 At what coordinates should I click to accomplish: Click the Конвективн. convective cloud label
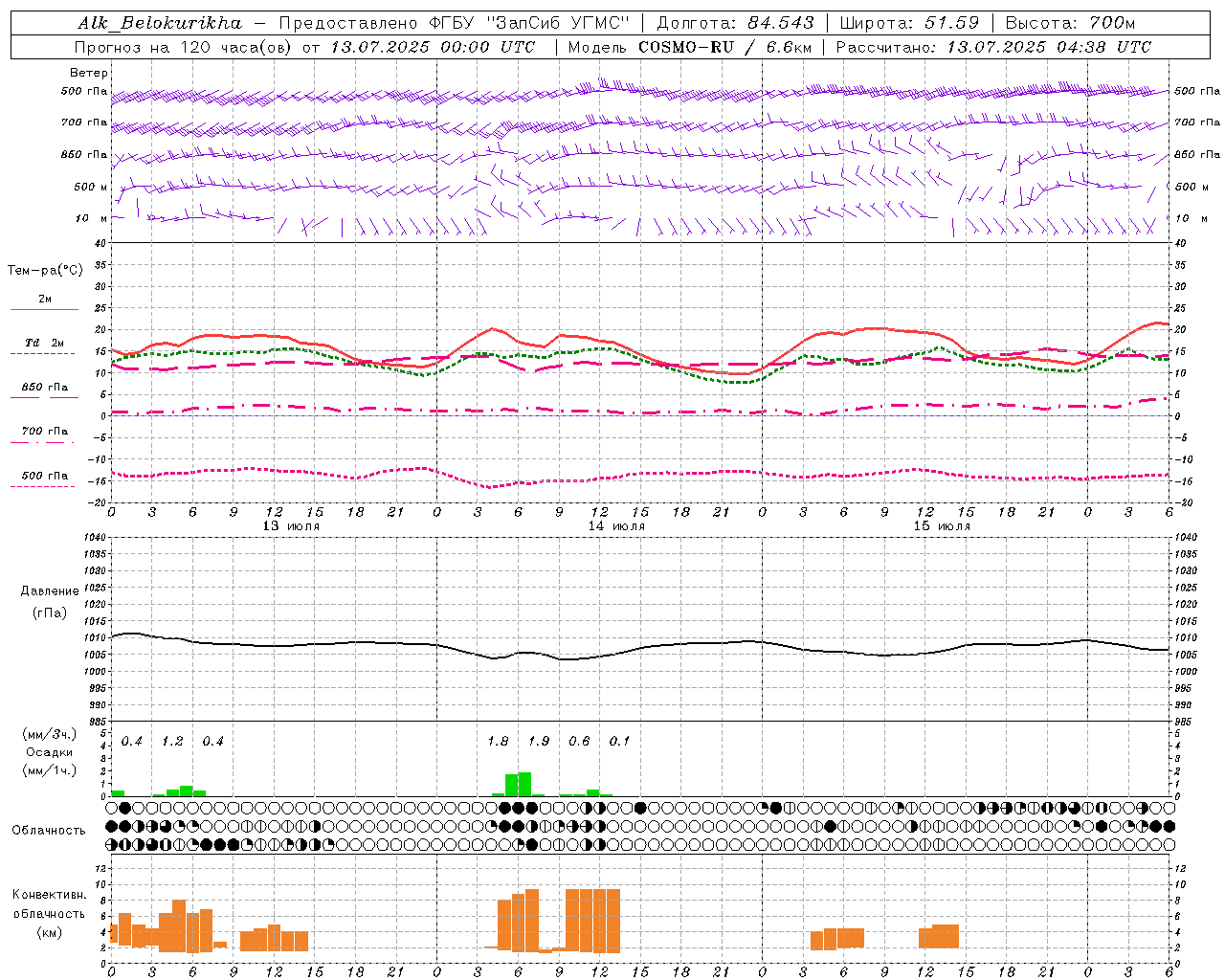point(49,895)
